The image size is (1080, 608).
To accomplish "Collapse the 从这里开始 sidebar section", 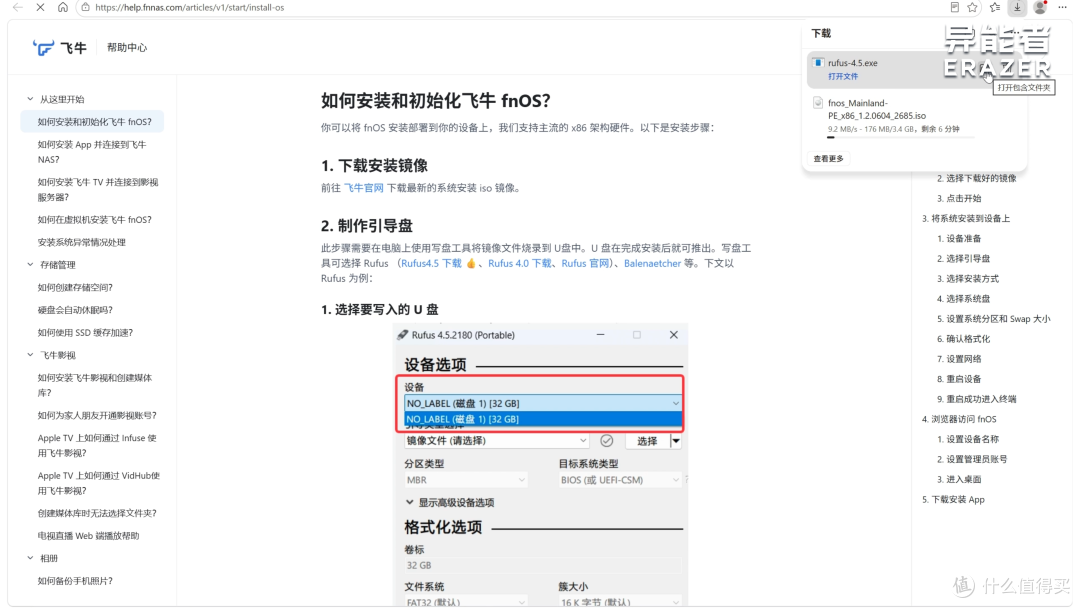I will tap(30, 99).
